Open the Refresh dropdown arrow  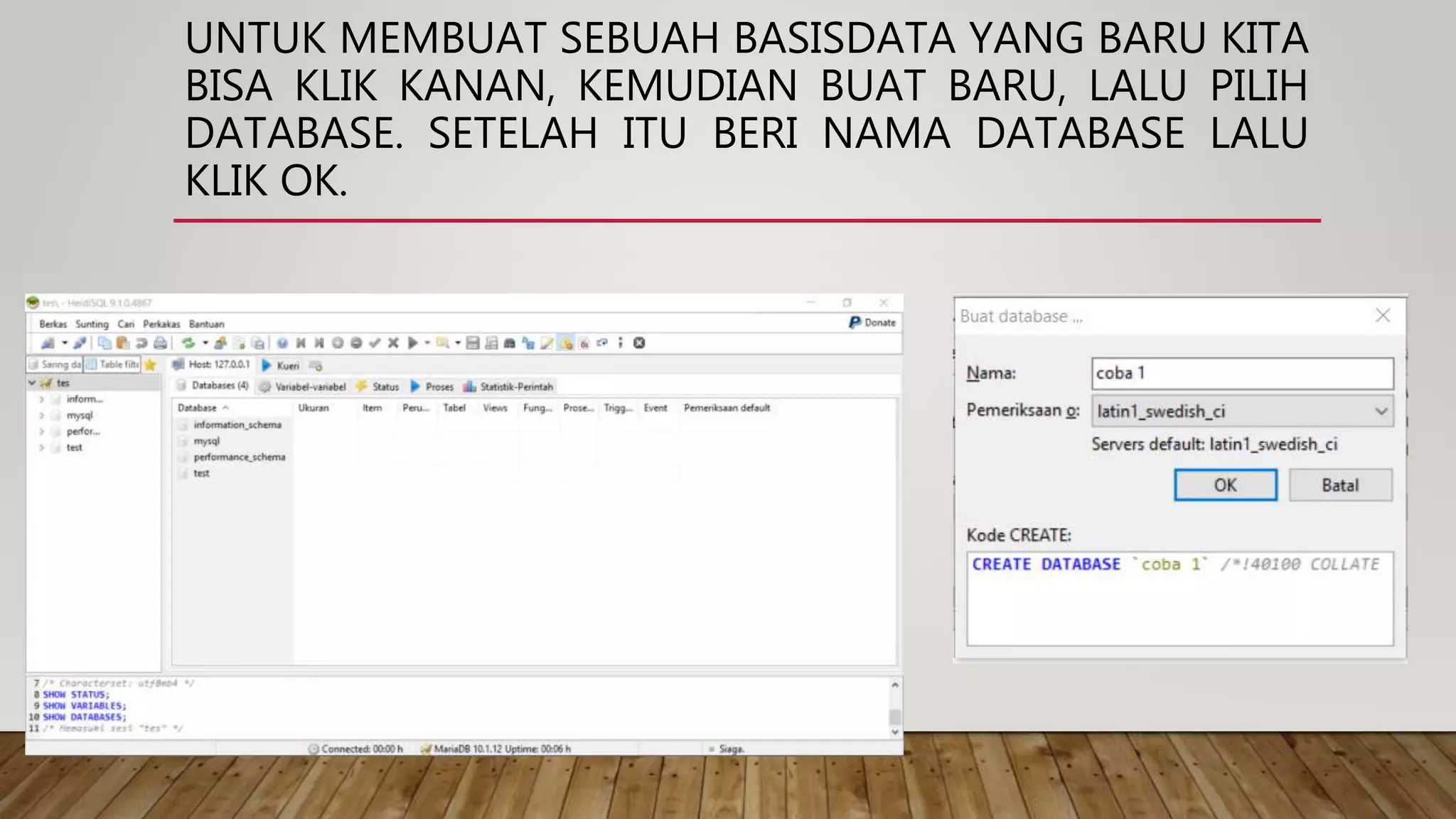coord(205,343)
